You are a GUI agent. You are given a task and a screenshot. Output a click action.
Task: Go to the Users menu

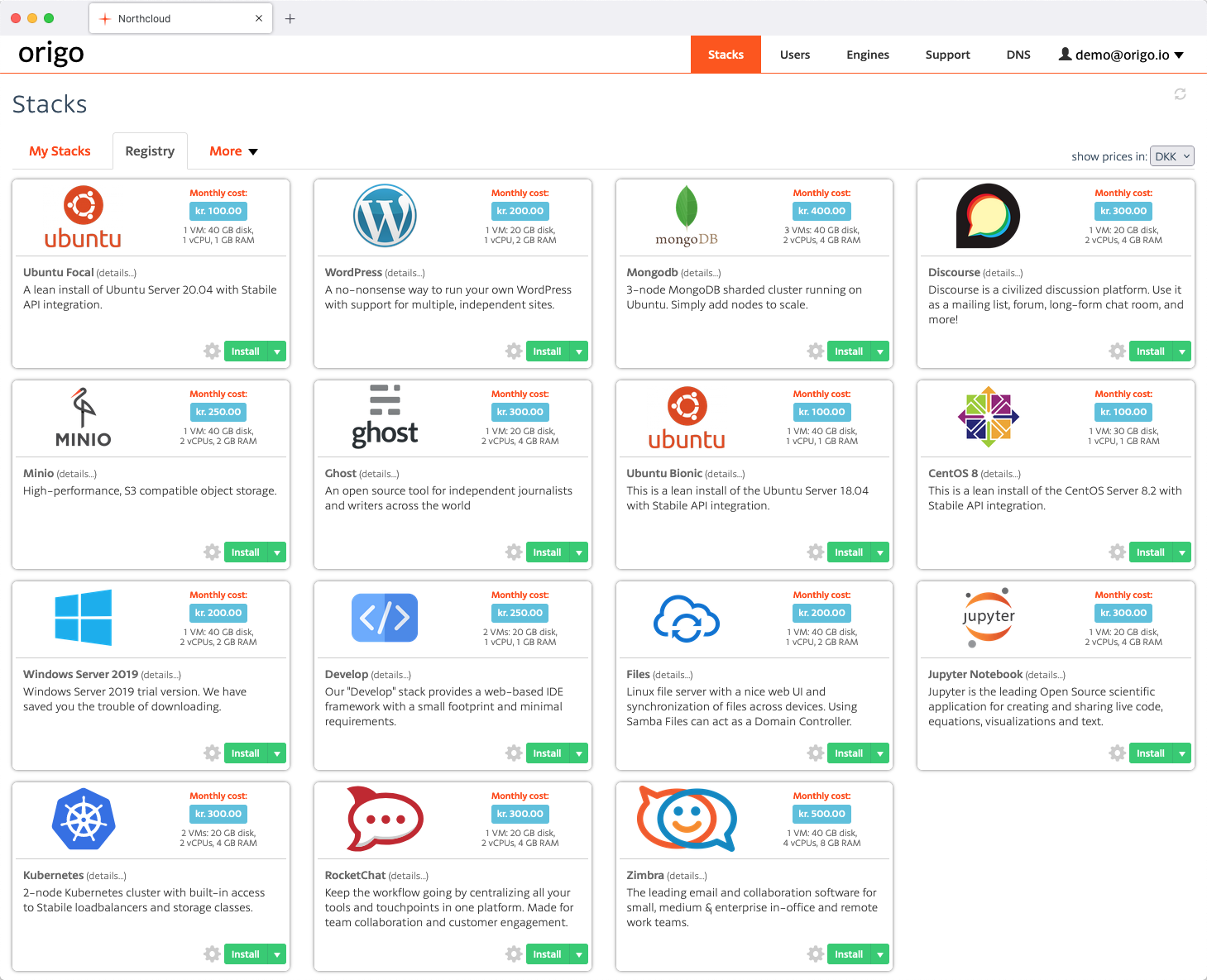(795, 55)
